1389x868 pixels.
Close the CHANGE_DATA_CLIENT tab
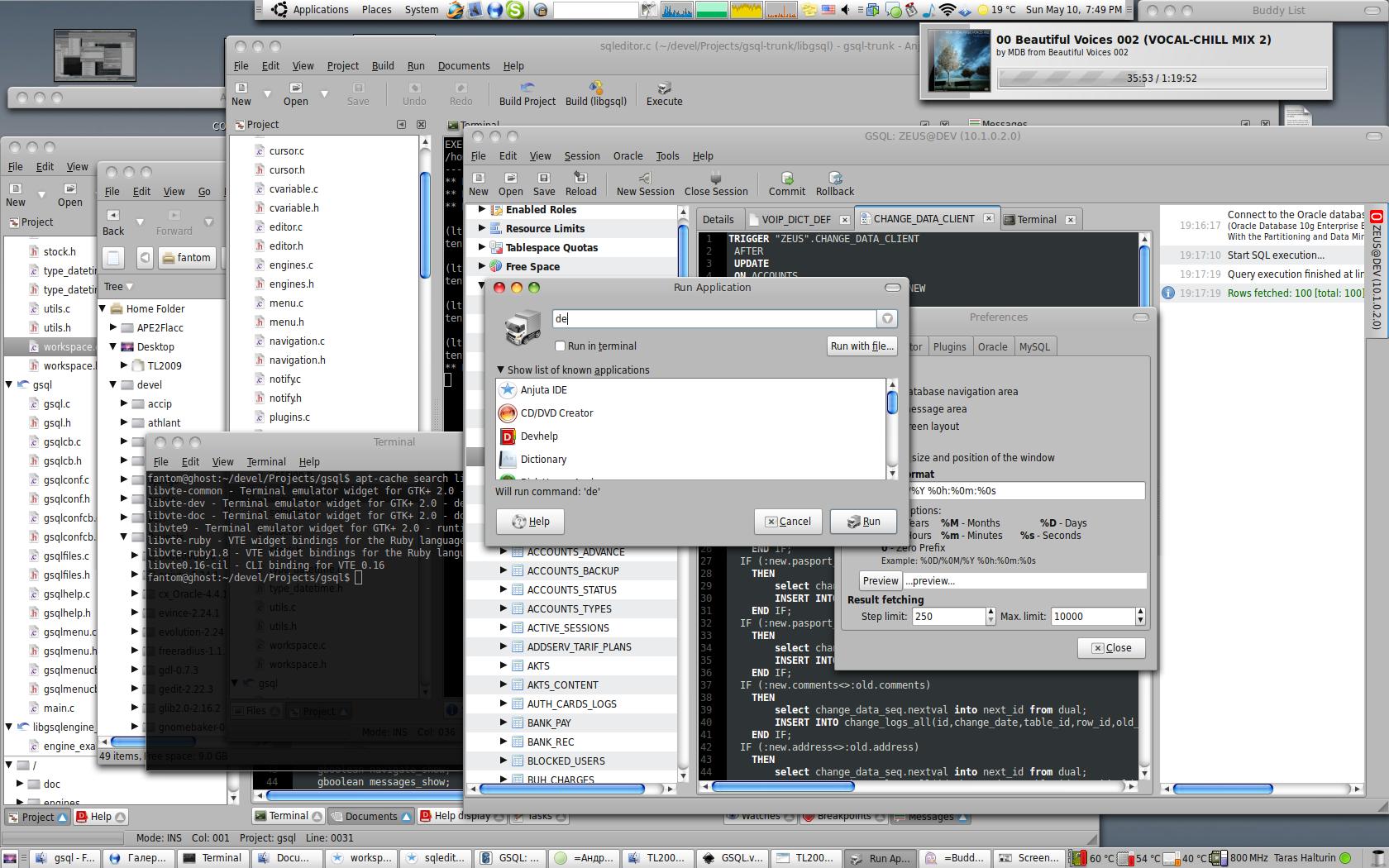pyautogui.click(x=988, y=219)
